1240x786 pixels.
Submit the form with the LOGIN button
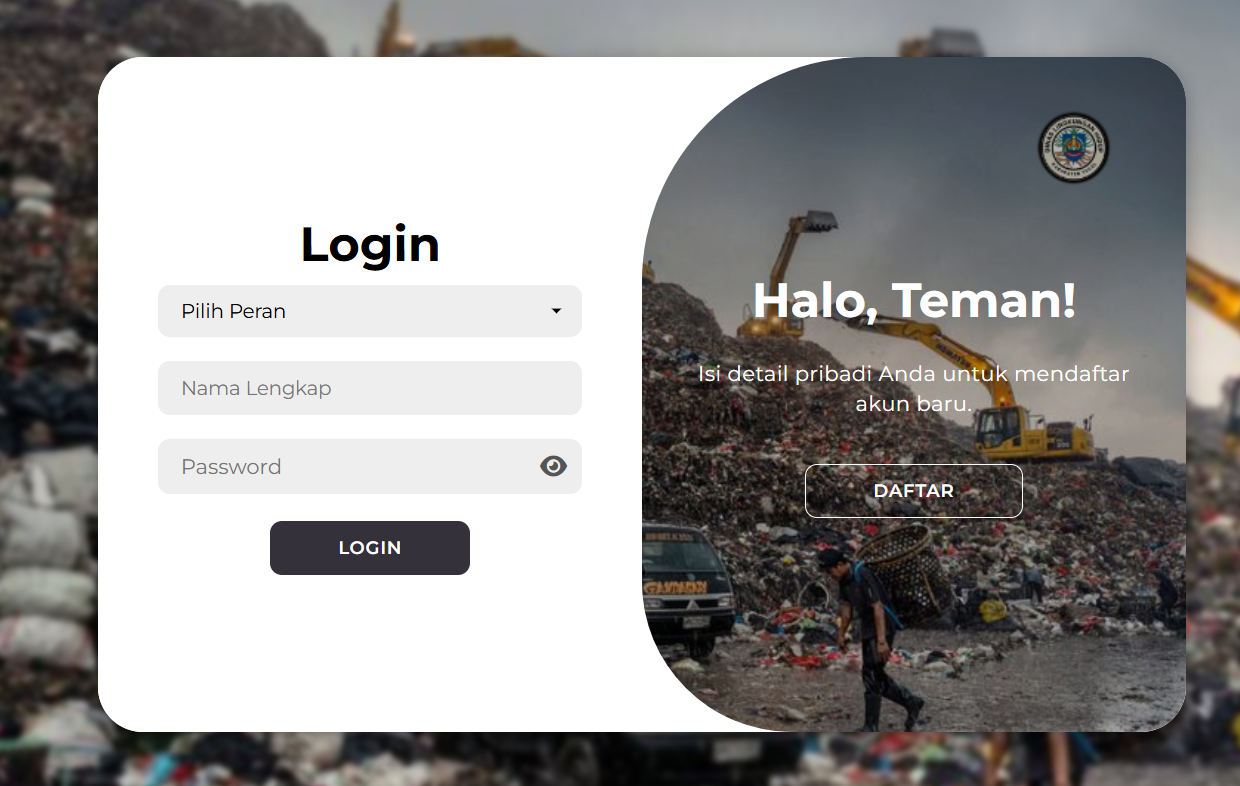370,548
